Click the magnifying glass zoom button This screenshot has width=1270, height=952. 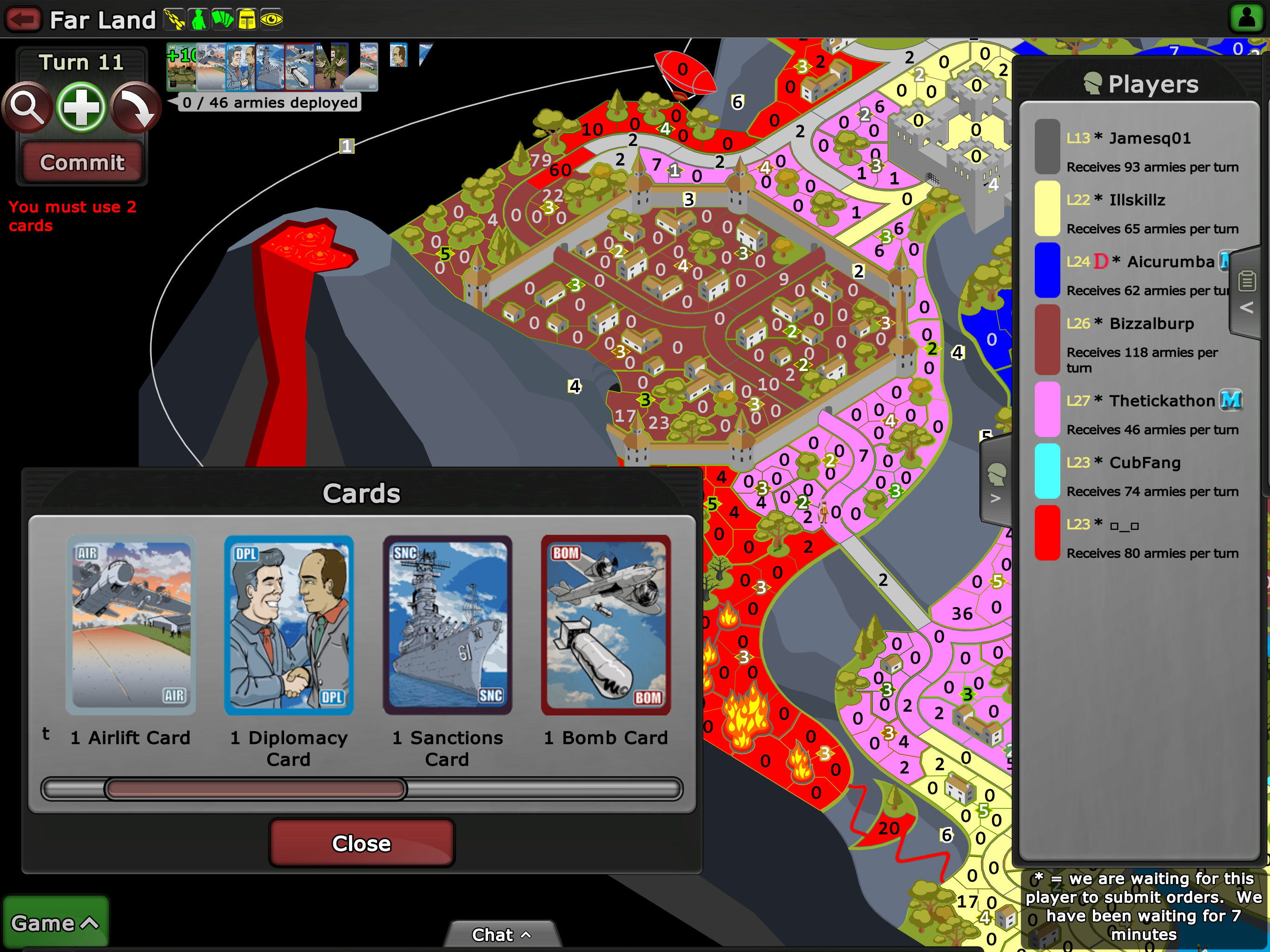27,107
